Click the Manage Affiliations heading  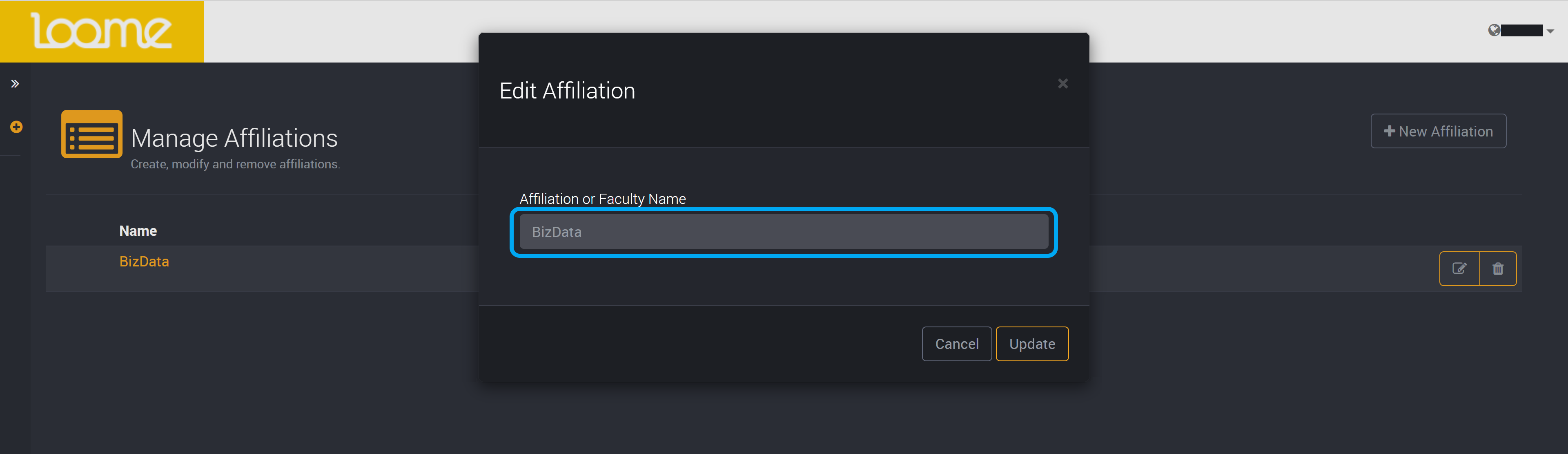tap(234, 139)
